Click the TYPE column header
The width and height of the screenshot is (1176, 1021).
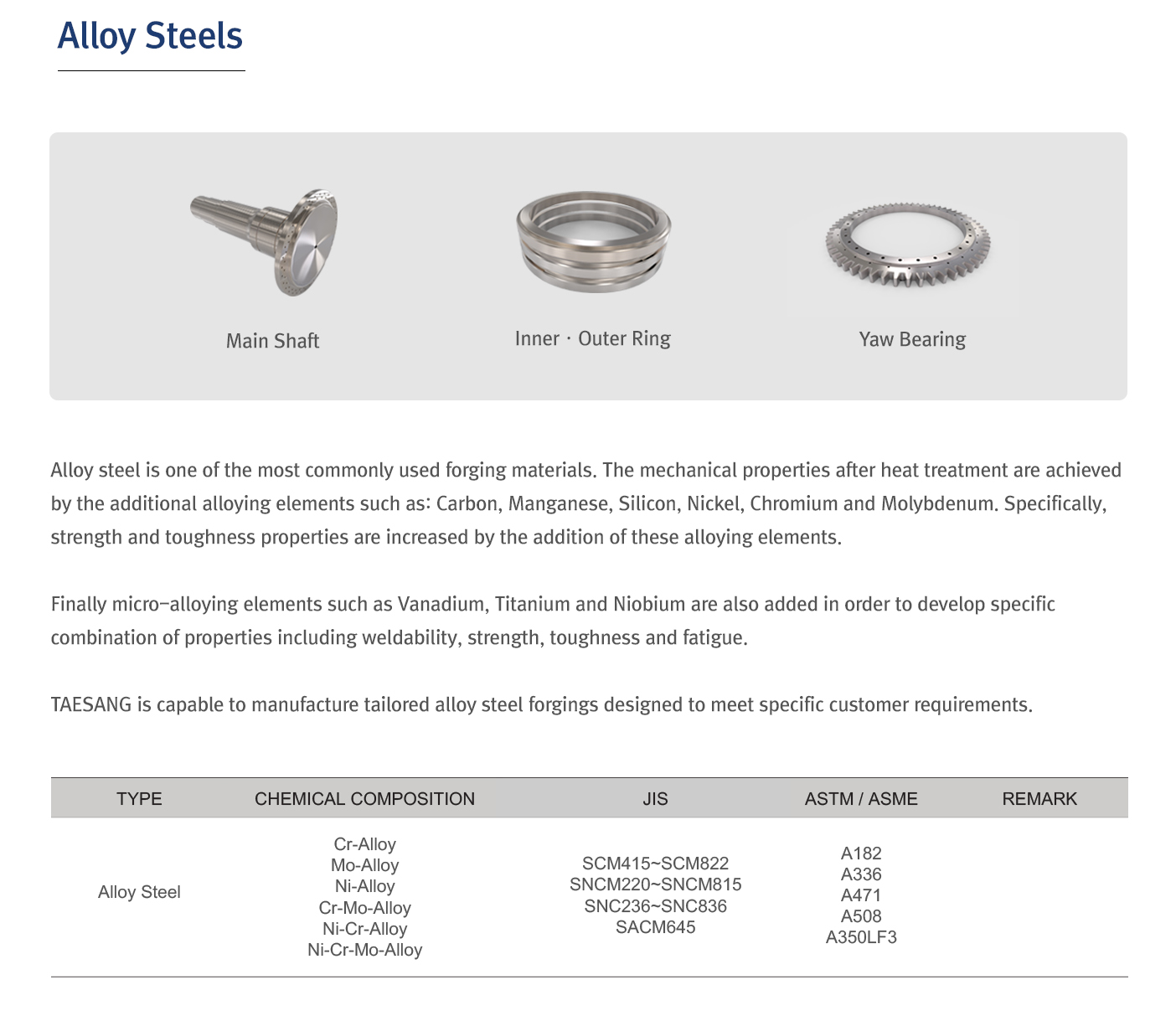click(x=139, y=799)
